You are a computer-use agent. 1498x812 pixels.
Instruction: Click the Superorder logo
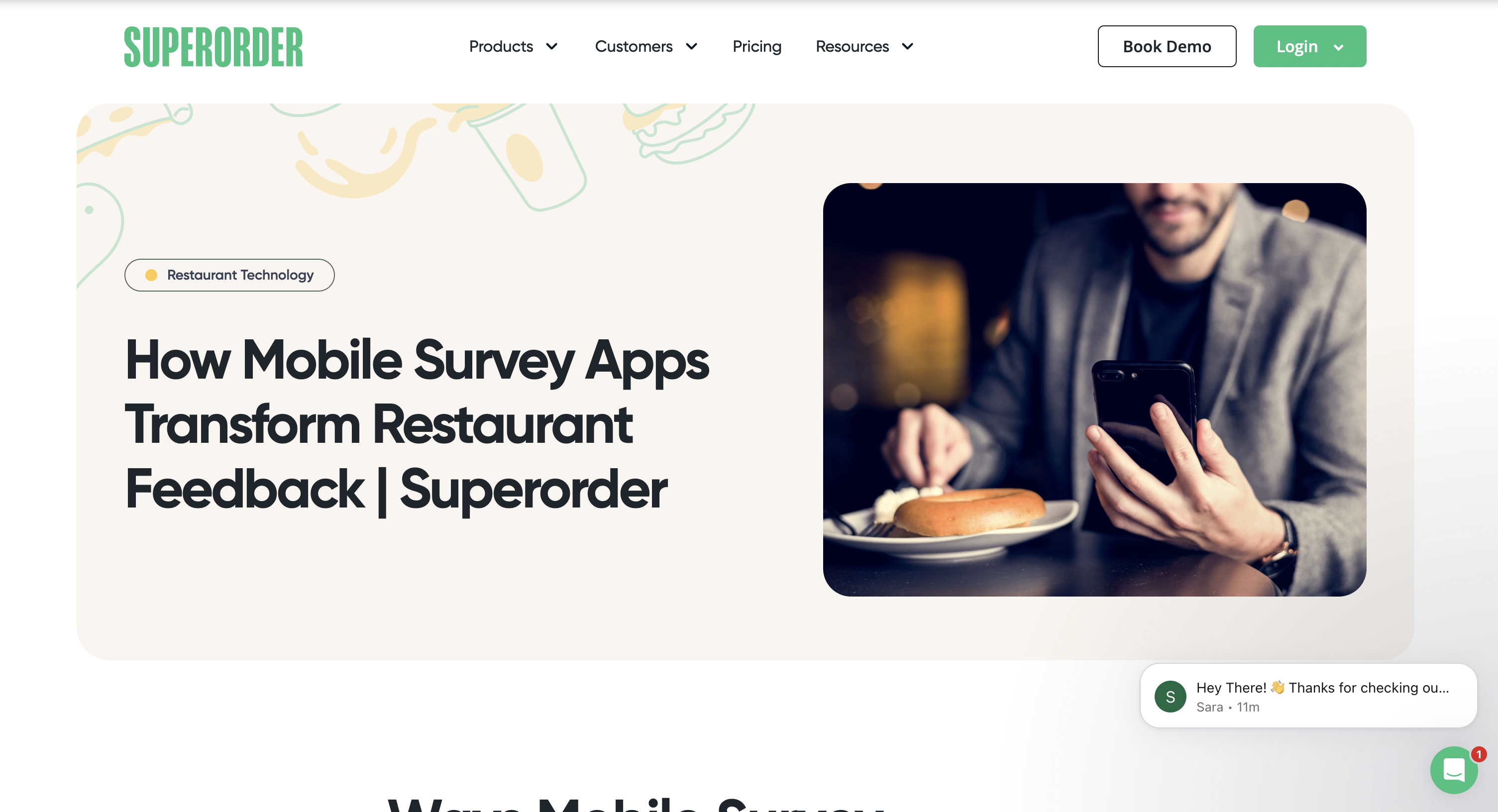(x=214, y=46)
